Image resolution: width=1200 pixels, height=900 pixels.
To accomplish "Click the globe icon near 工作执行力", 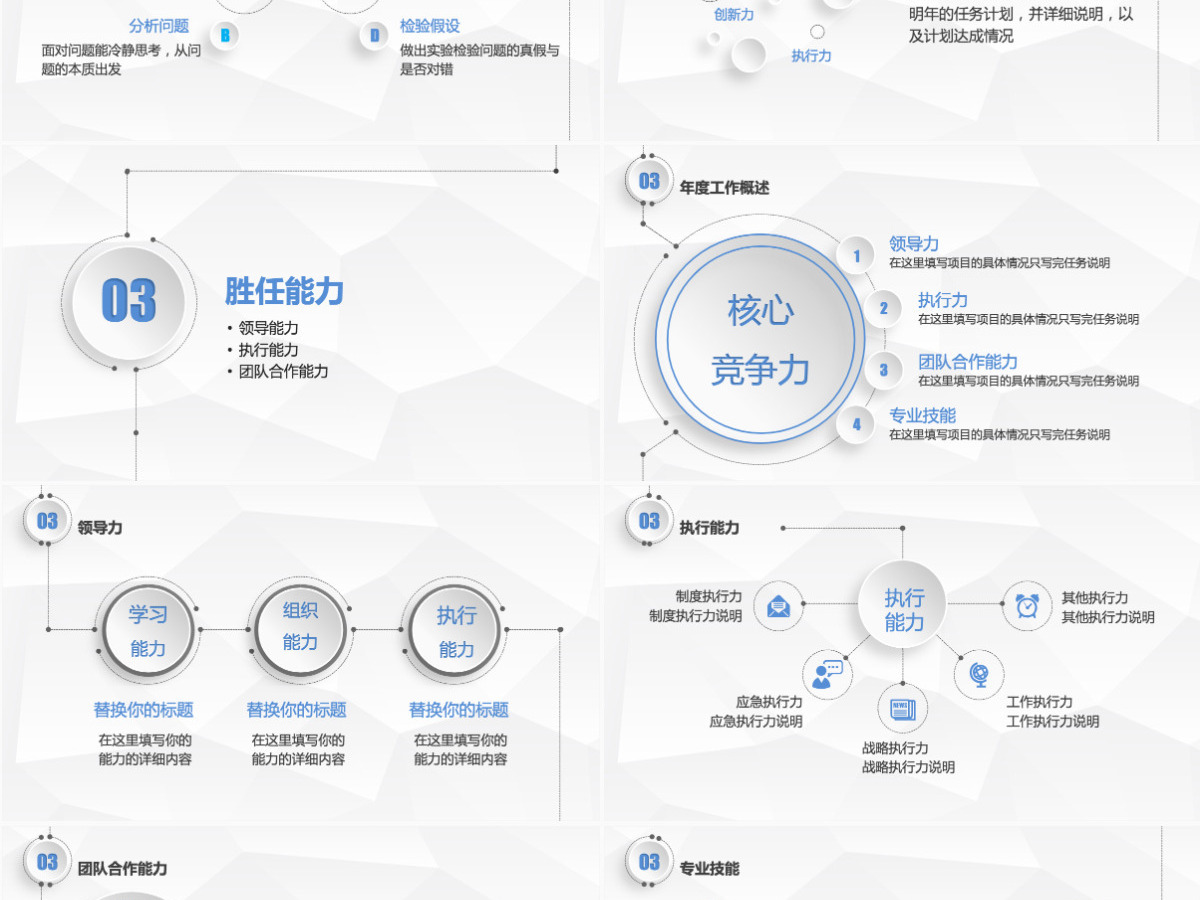I will point(978,675).
